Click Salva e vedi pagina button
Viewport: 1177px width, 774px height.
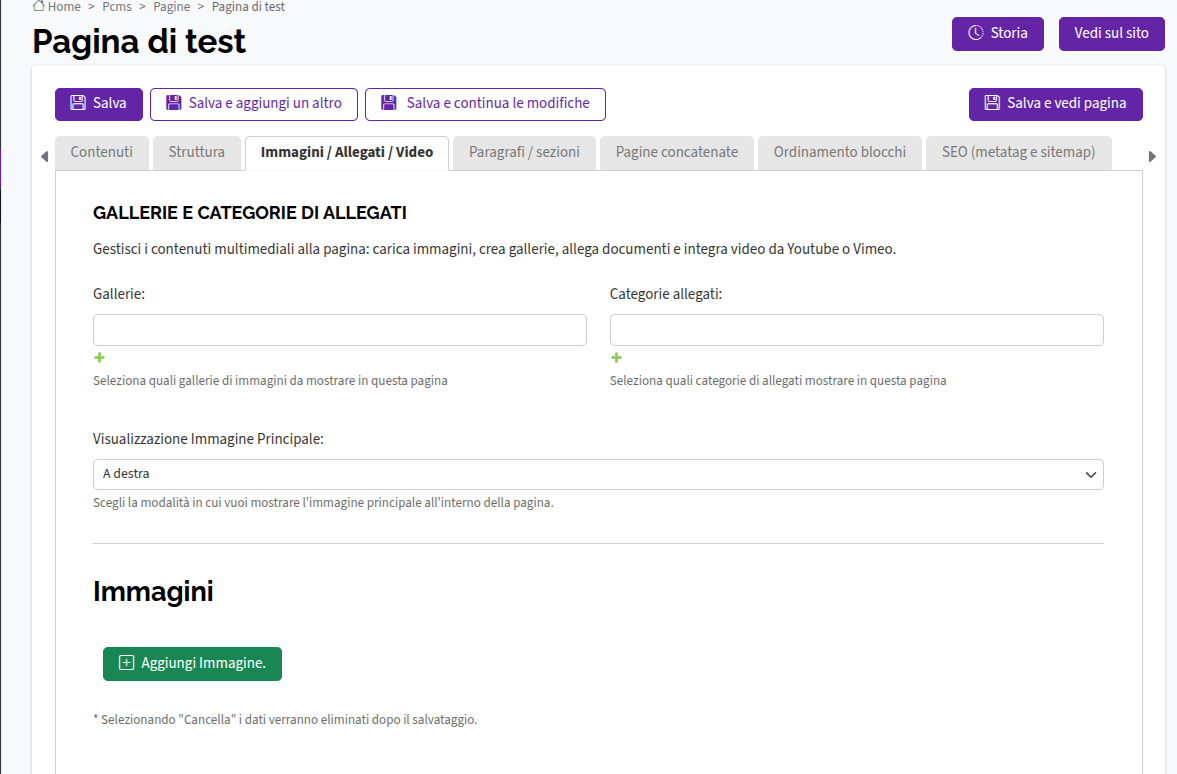1055,104
